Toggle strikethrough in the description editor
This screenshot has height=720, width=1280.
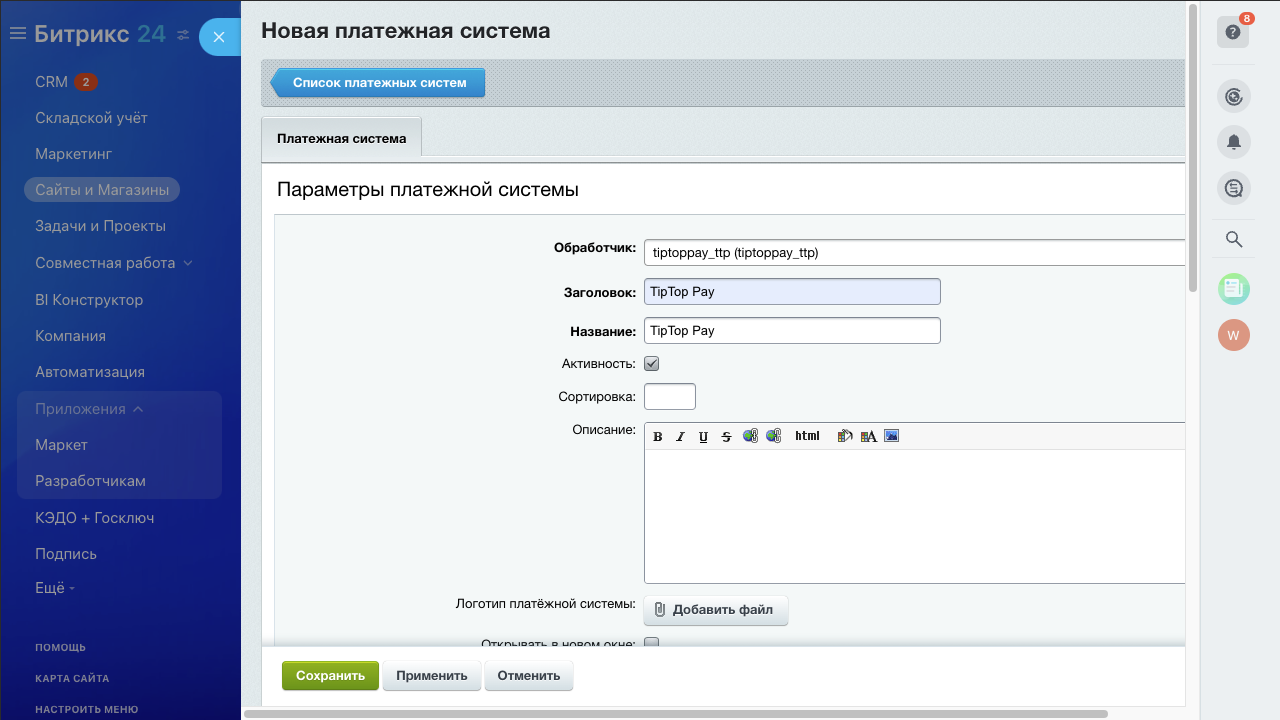[x=726, y=436]
